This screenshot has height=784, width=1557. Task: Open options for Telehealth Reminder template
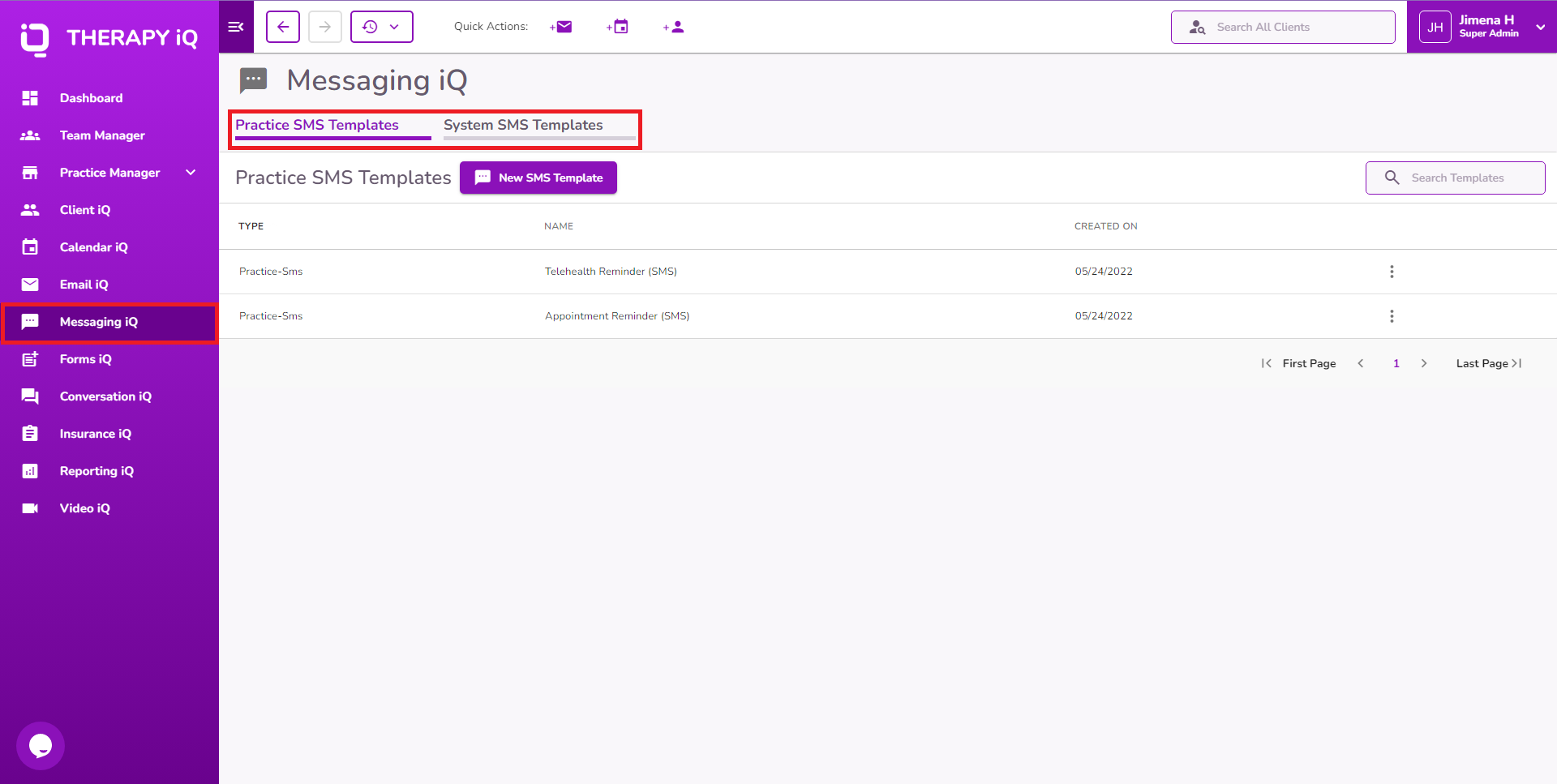1392,272
